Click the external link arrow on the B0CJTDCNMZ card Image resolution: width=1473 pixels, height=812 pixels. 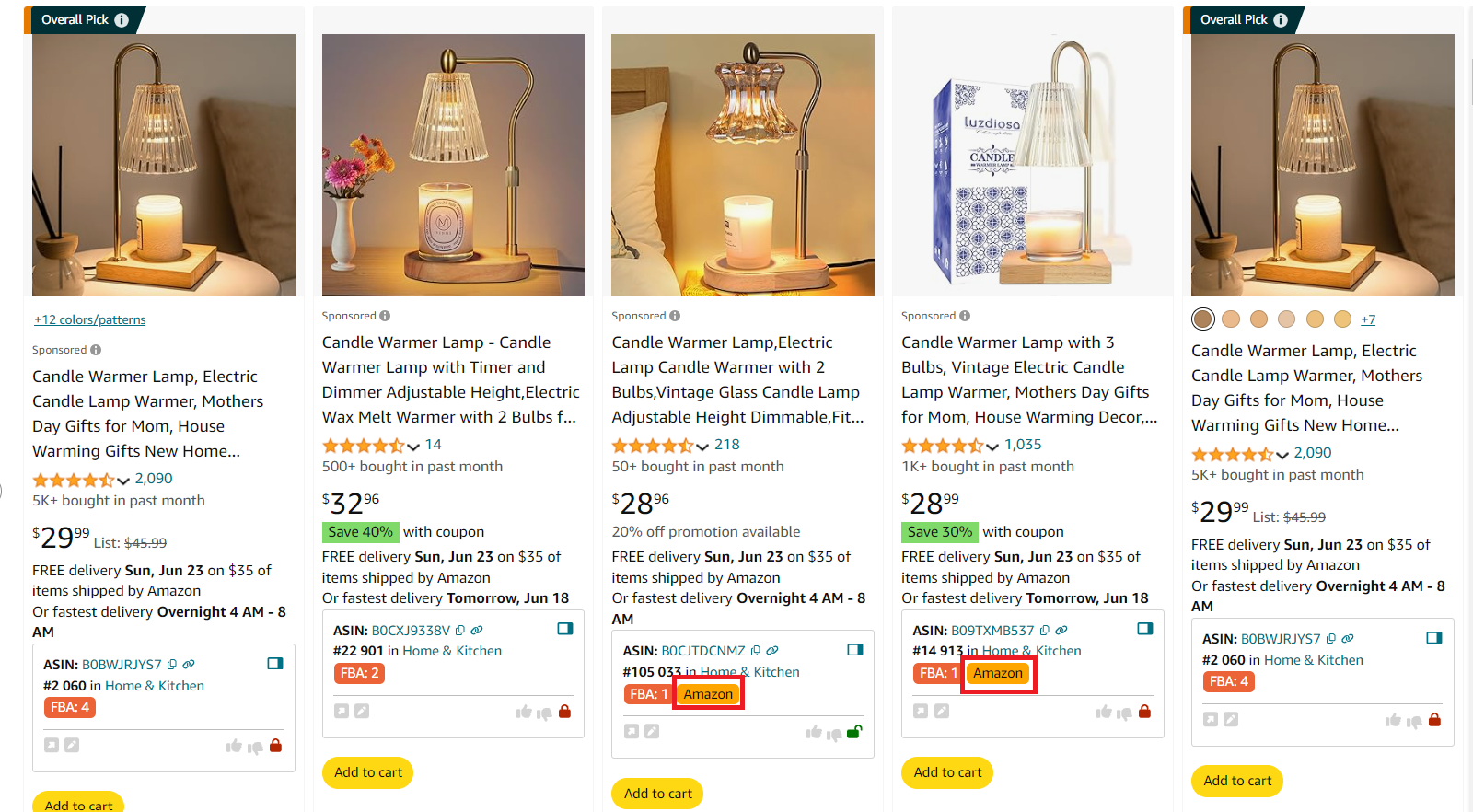pos(632,731)
